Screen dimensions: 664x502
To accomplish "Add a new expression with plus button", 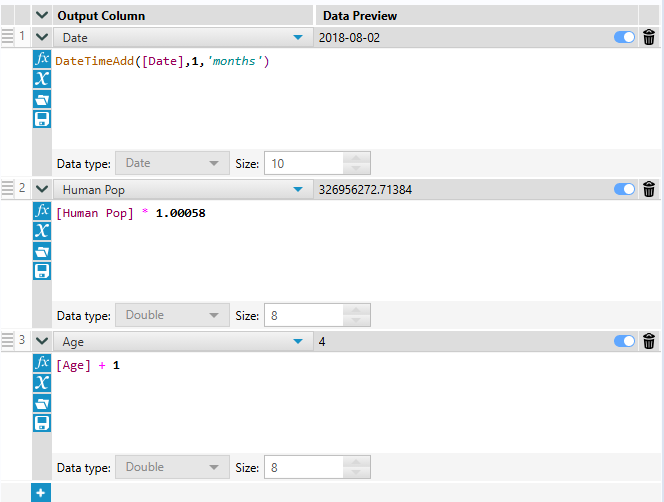I will [41, 493].
